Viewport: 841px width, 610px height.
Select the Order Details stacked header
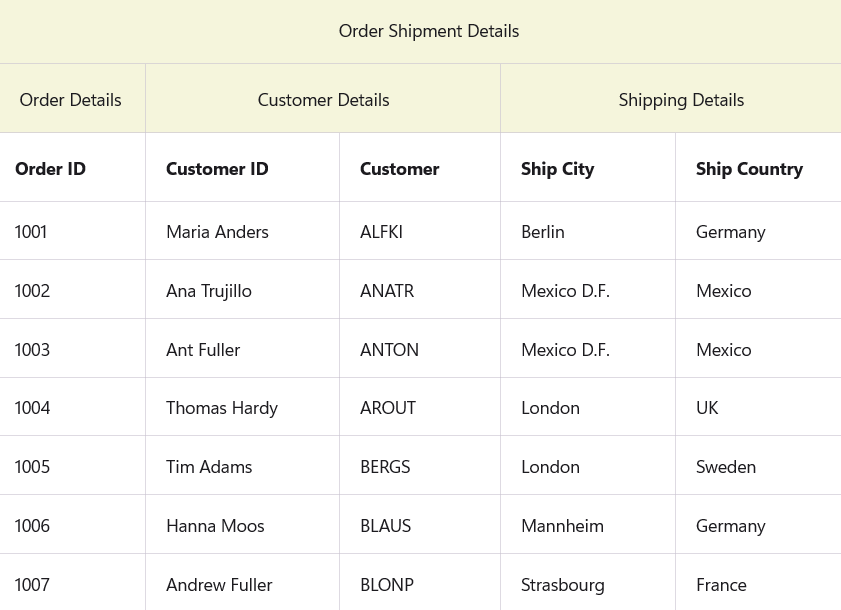[71, 100]
